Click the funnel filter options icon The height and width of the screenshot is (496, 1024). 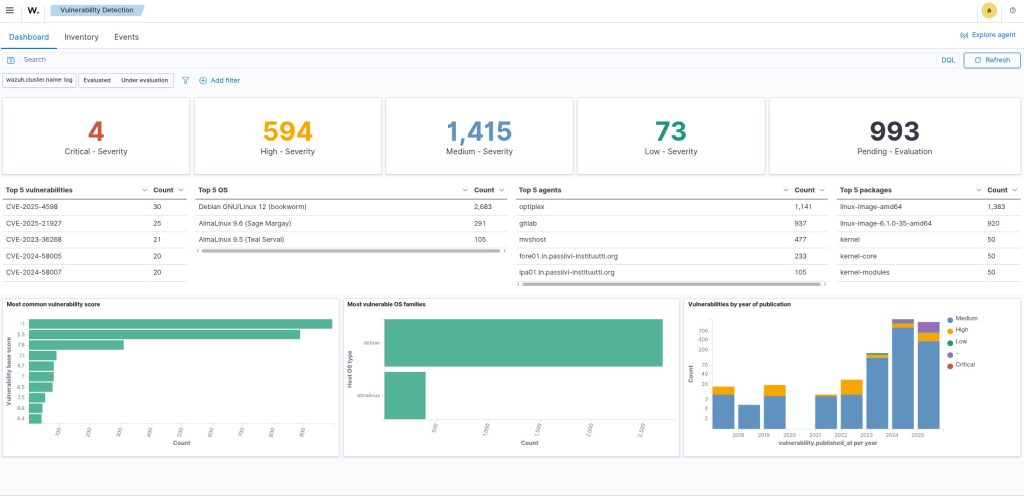click(x=185, y=80)
